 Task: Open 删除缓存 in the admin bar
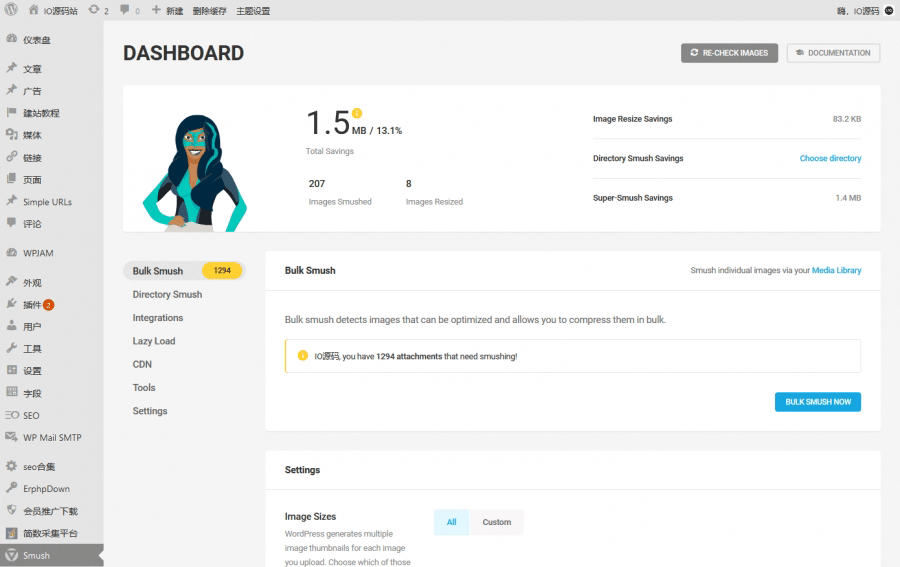coord(210,11)
